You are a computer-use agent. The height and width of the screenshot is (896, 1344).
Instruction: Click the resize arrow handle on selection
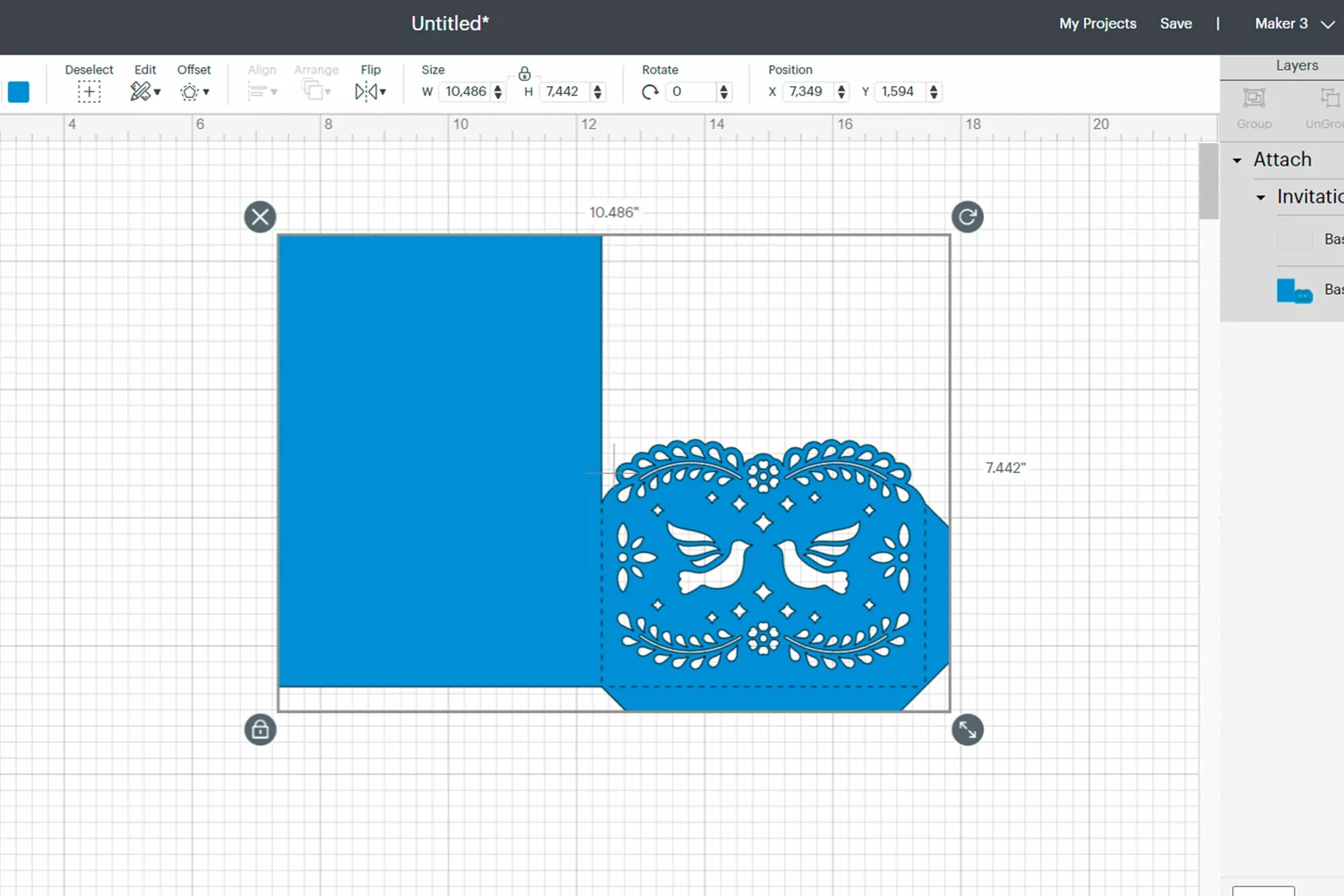pyautogui.click(x=968, y=729)
